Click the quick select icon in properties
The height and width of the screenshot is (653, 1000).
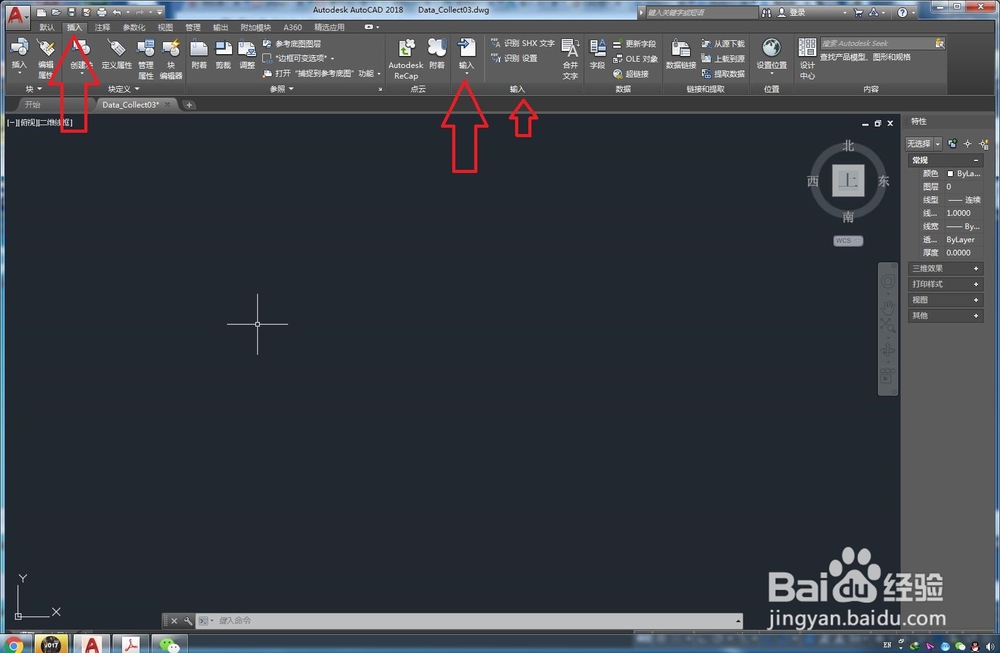tap(983, 143)
